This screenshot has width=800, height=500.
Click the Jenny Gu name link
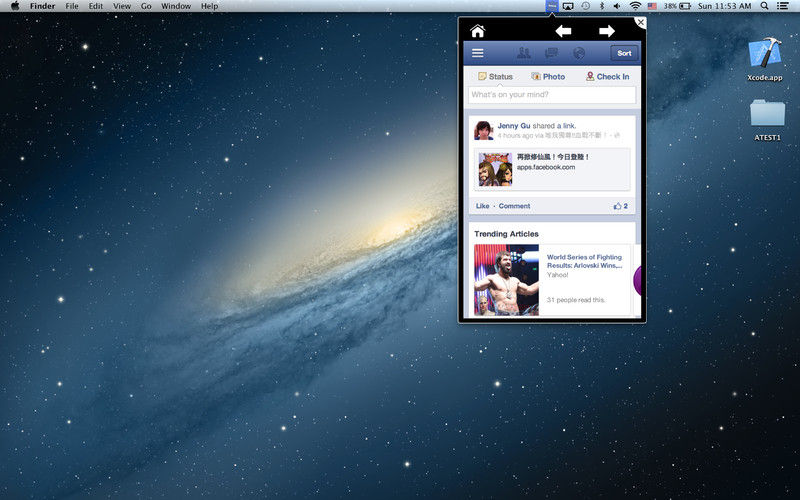[x=514, y=126]
